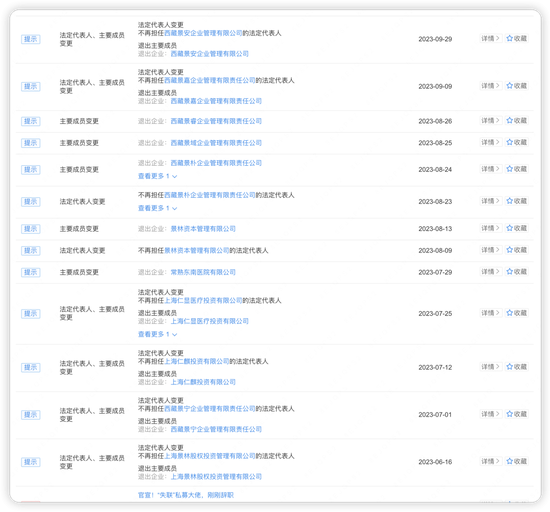The height and width of the screenshot is (512, 550).
Task: Star the 2023-09-29 record with 收藏
Action: (516, 38)
